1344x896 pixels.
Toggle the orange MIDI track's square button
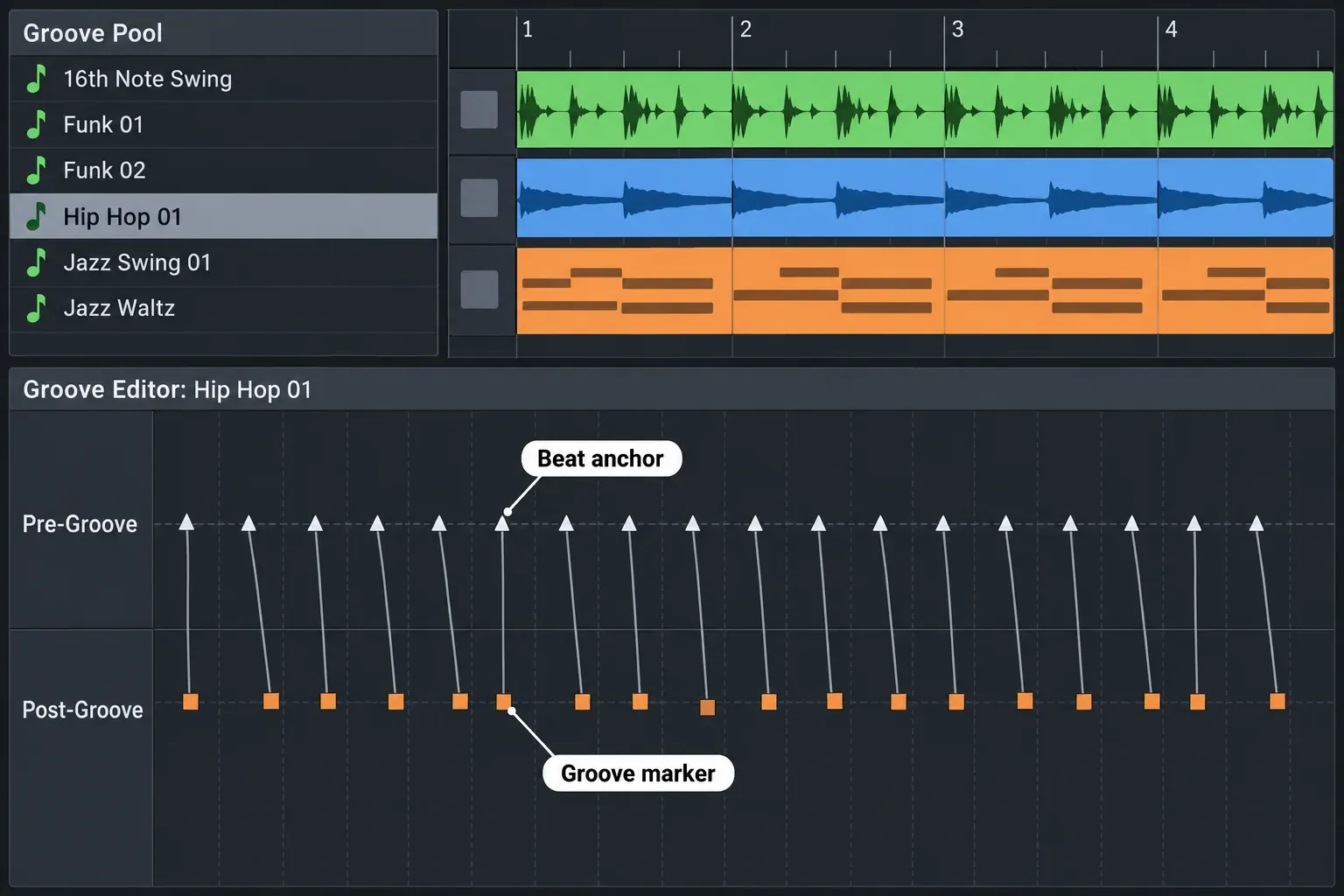(479, 290)
